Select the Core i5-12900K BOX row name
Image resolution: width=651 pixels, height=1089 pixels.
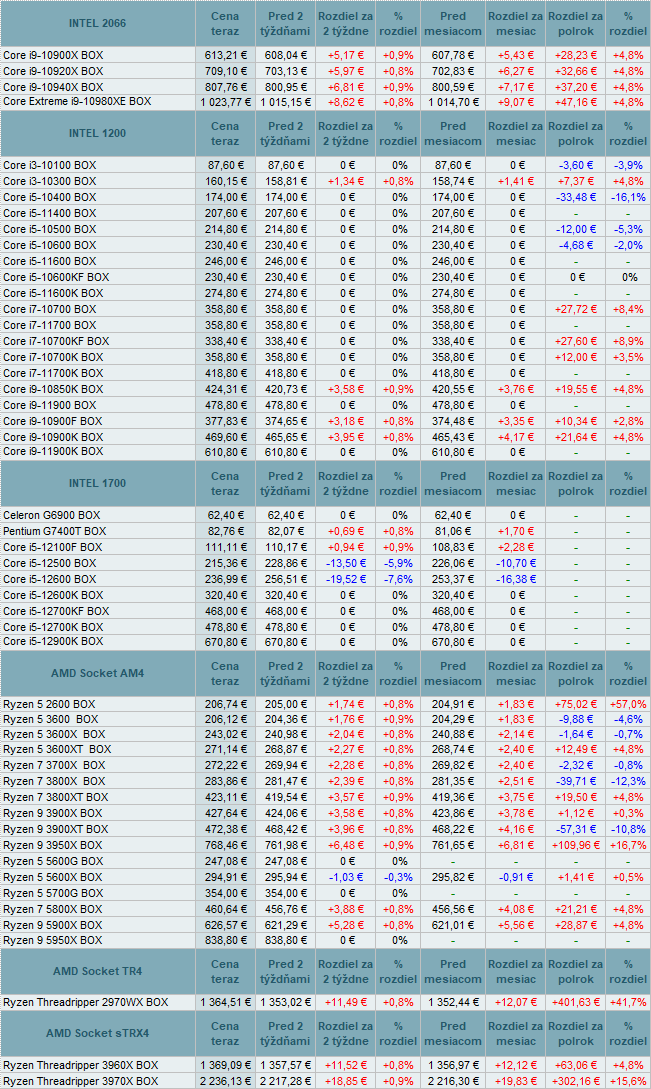point(53,642)
